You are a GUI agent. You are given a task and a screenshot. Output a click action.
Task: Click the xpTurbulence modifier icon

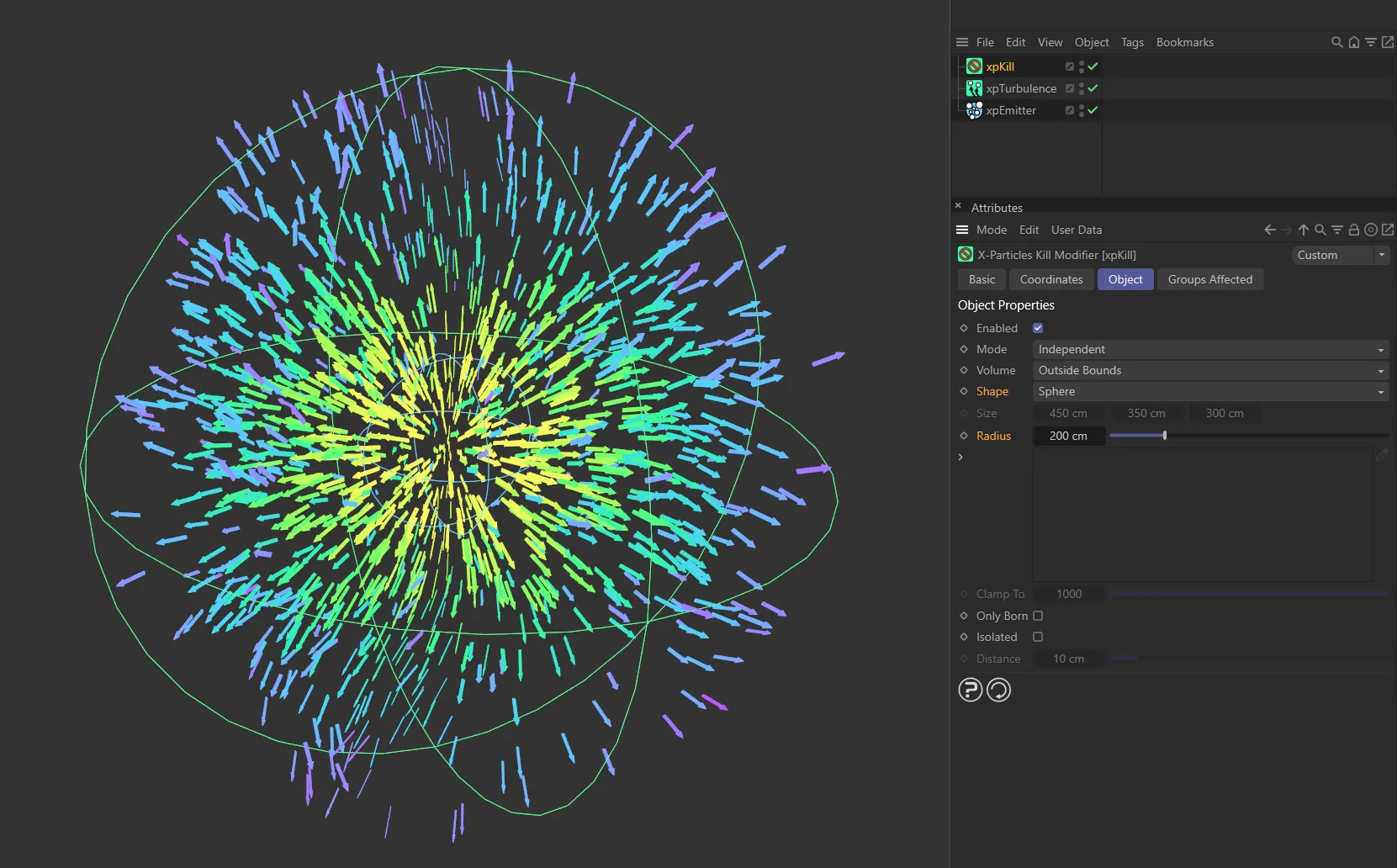(973, 87)
